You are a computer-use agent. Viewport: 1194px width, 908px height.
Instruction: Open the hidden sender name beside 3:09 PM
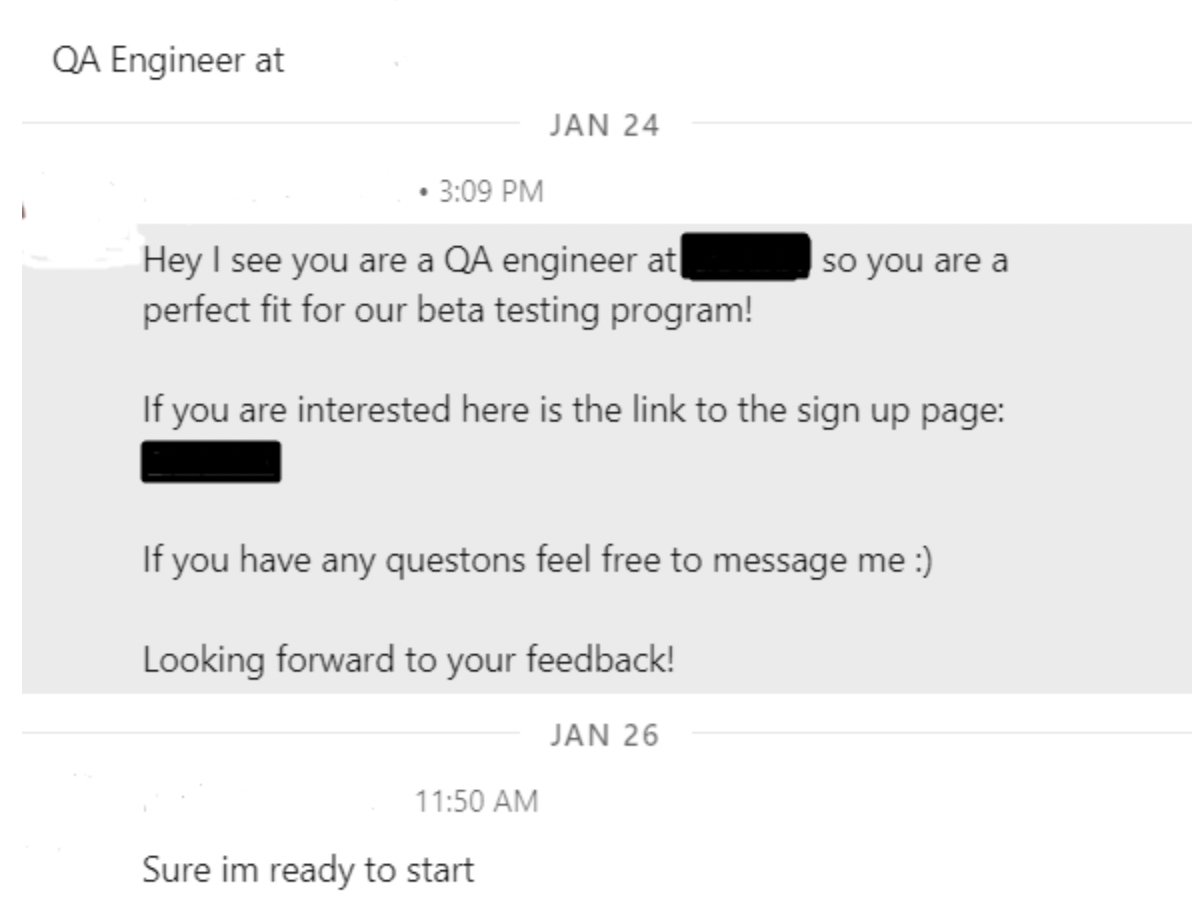point(280,191)
